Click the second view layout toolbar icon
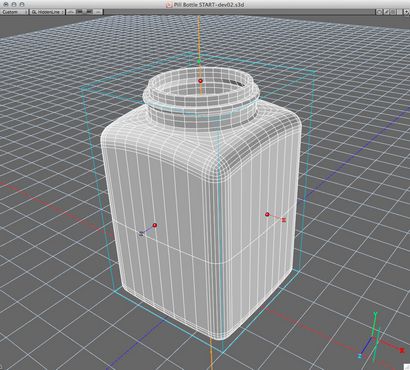 point(80,12)
